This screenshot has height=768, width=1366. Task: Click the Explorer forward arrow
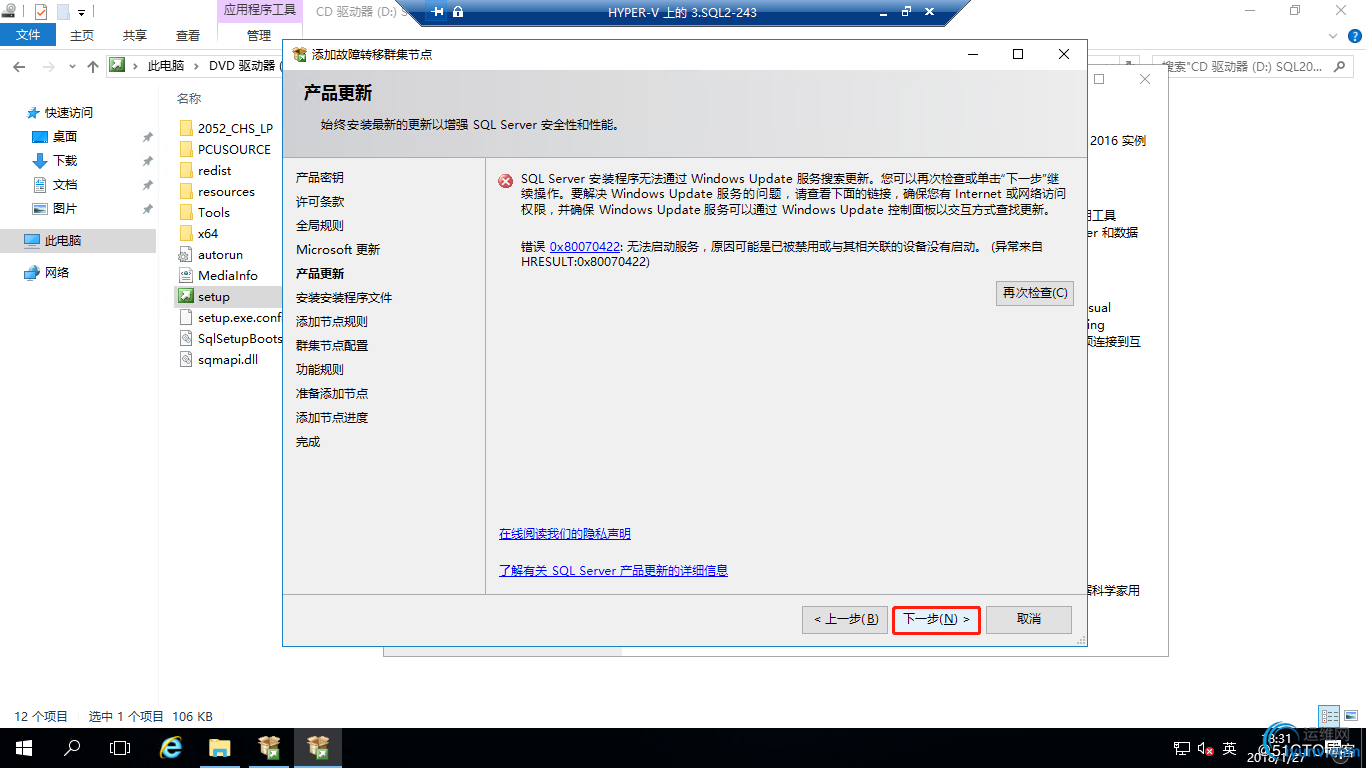pyautogui.click(x=50, y=66)
